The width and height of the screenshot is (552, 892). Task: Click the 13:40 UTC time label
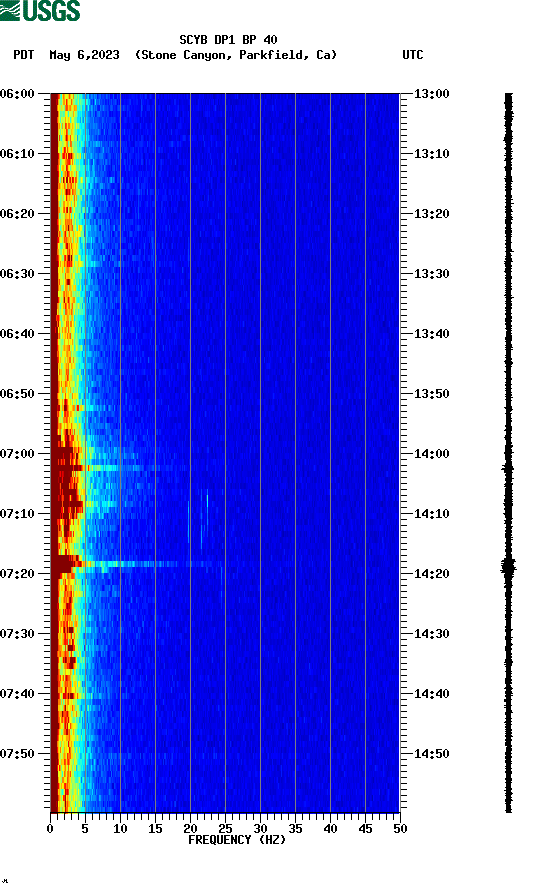click(x=431, y=334)
